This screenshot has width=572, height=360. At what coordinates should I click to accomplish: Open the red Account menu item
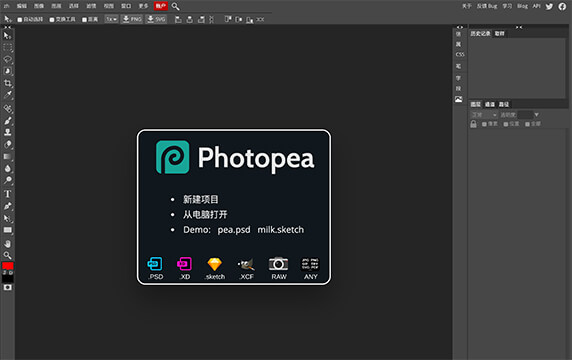point(161,6)
